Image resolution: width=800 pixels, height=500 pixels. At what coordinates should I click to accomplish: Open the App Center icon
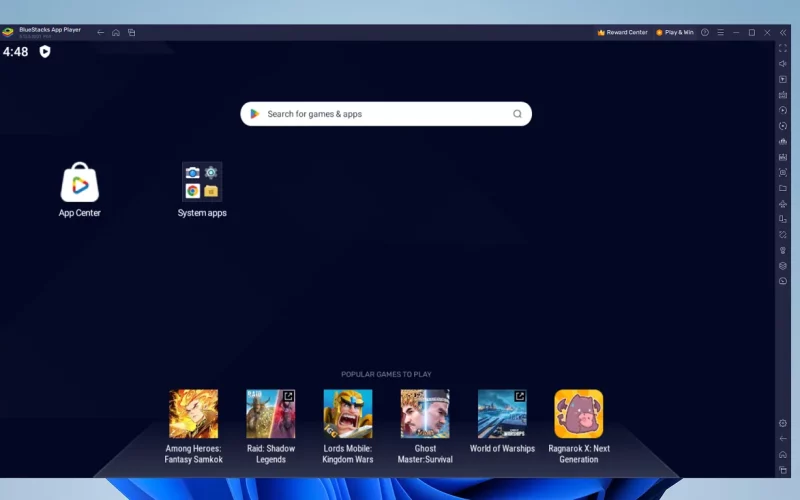pos(80,182)
